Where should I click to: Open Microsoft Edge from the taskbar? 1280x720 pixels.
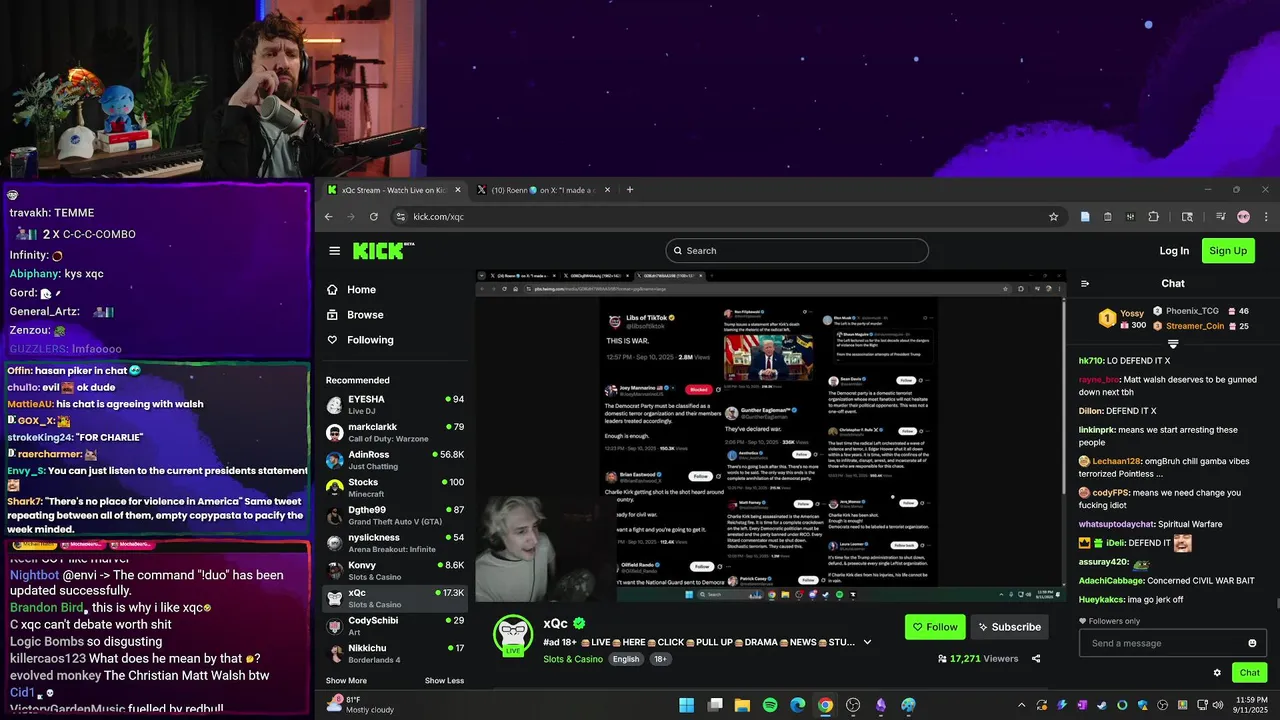[x=797, y=705]
